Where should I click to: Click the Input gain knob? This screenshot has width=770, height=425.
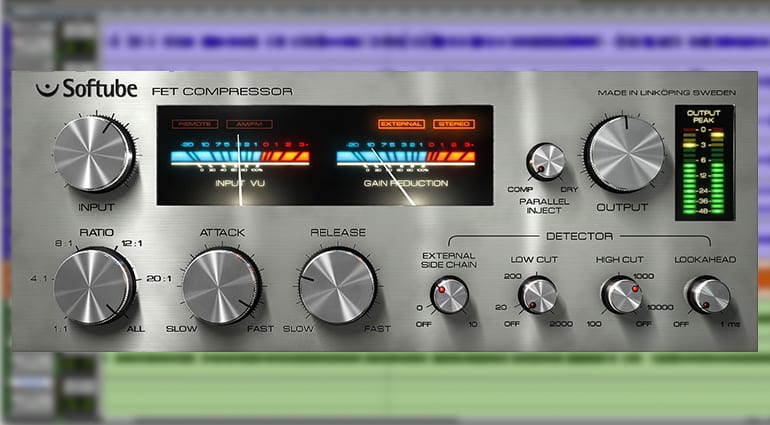(93, 153)
